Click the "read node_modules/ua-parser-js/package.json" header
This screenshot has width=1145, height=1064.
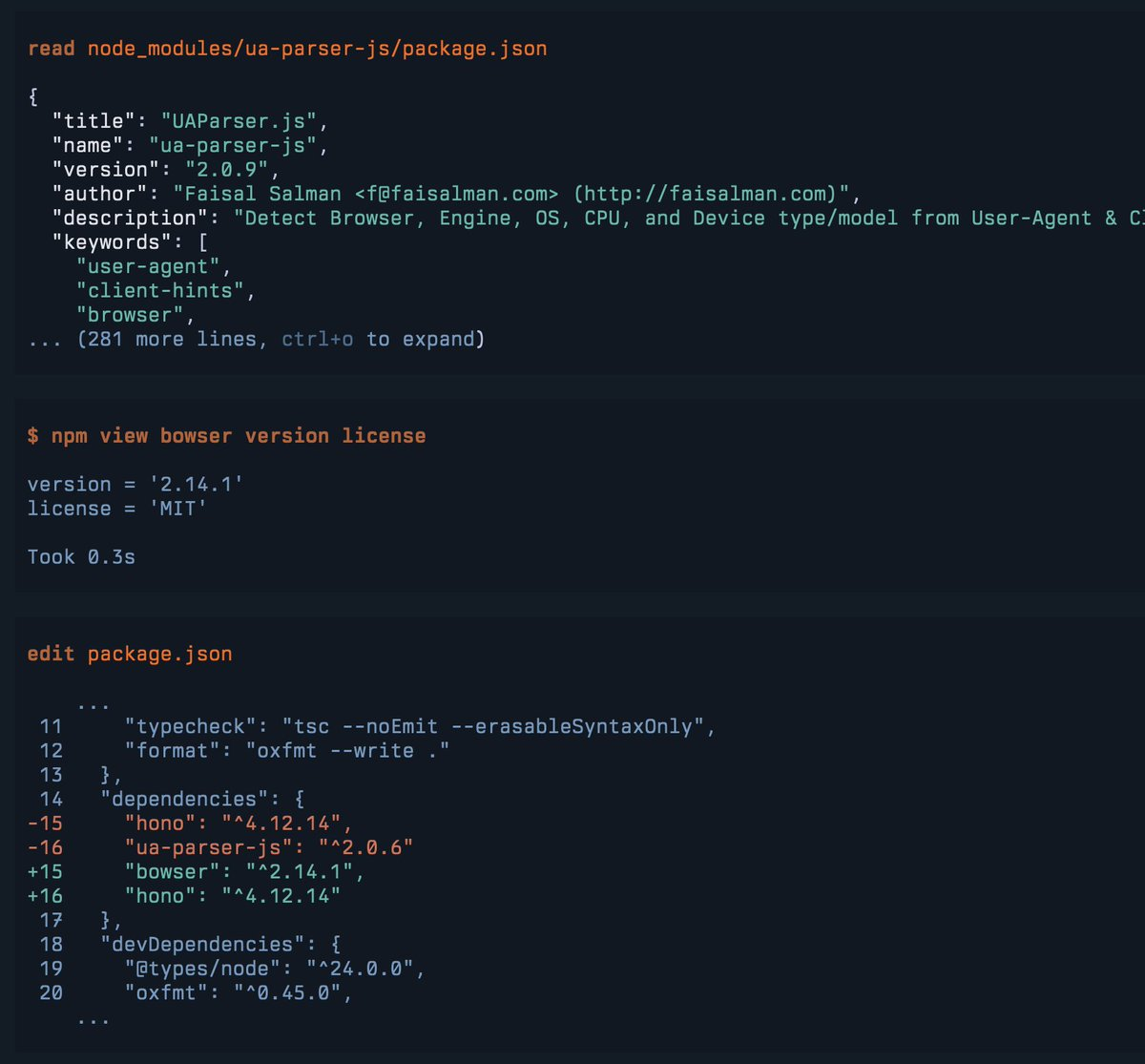[x=286, y=48]
